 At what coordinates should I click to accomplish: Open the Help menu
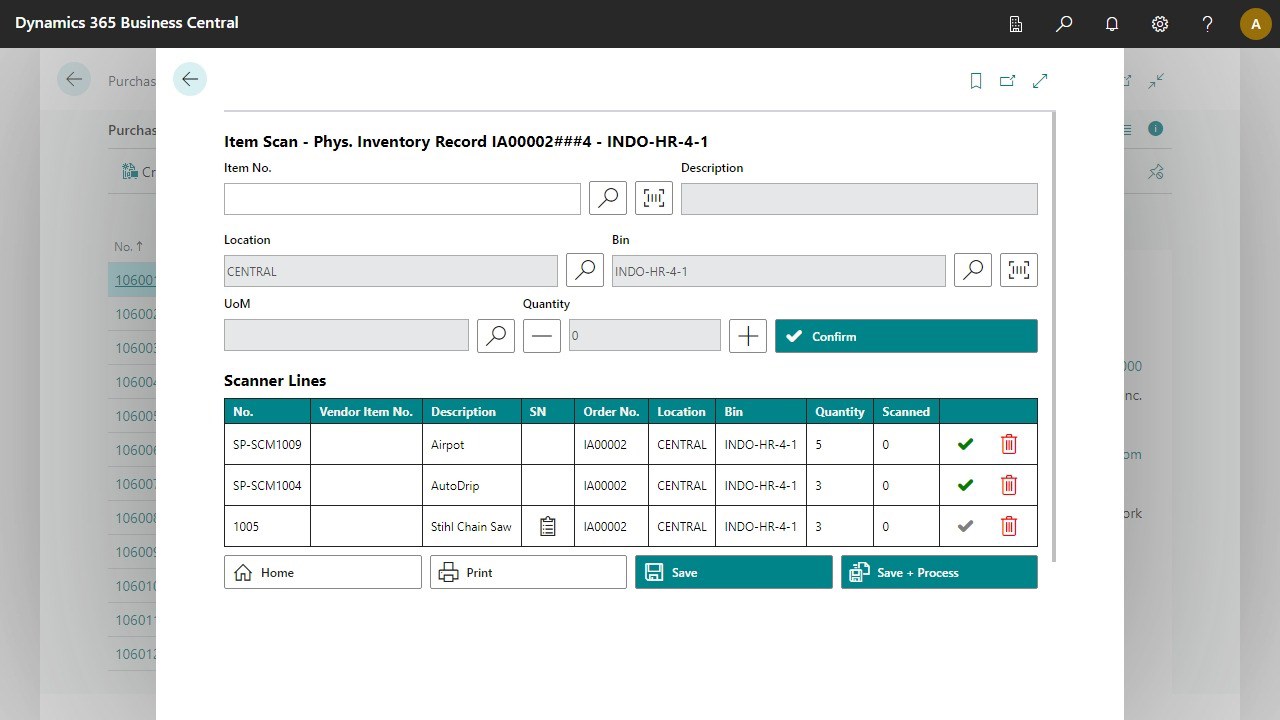point(1207,23)
